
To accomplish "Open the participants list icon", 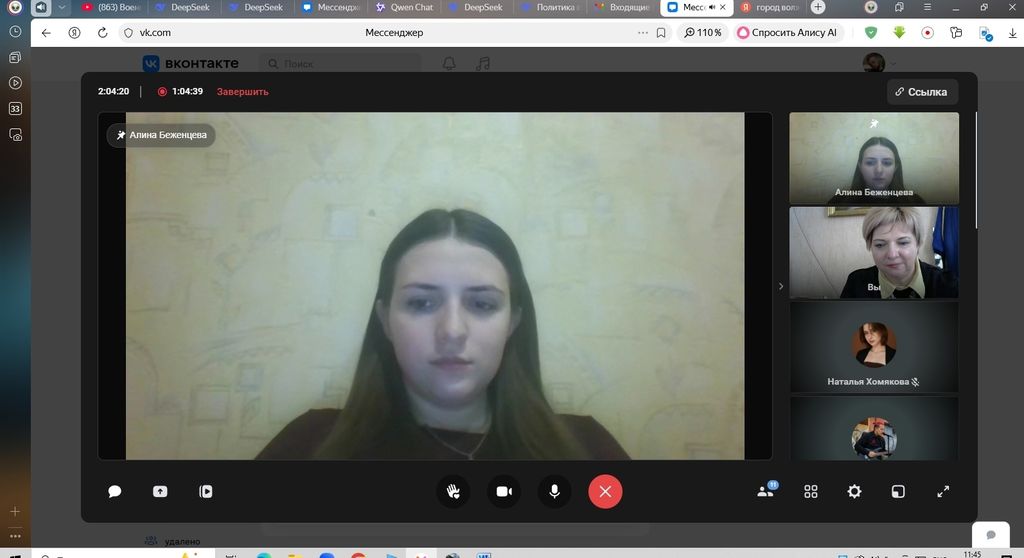I will tap(766, 491).
